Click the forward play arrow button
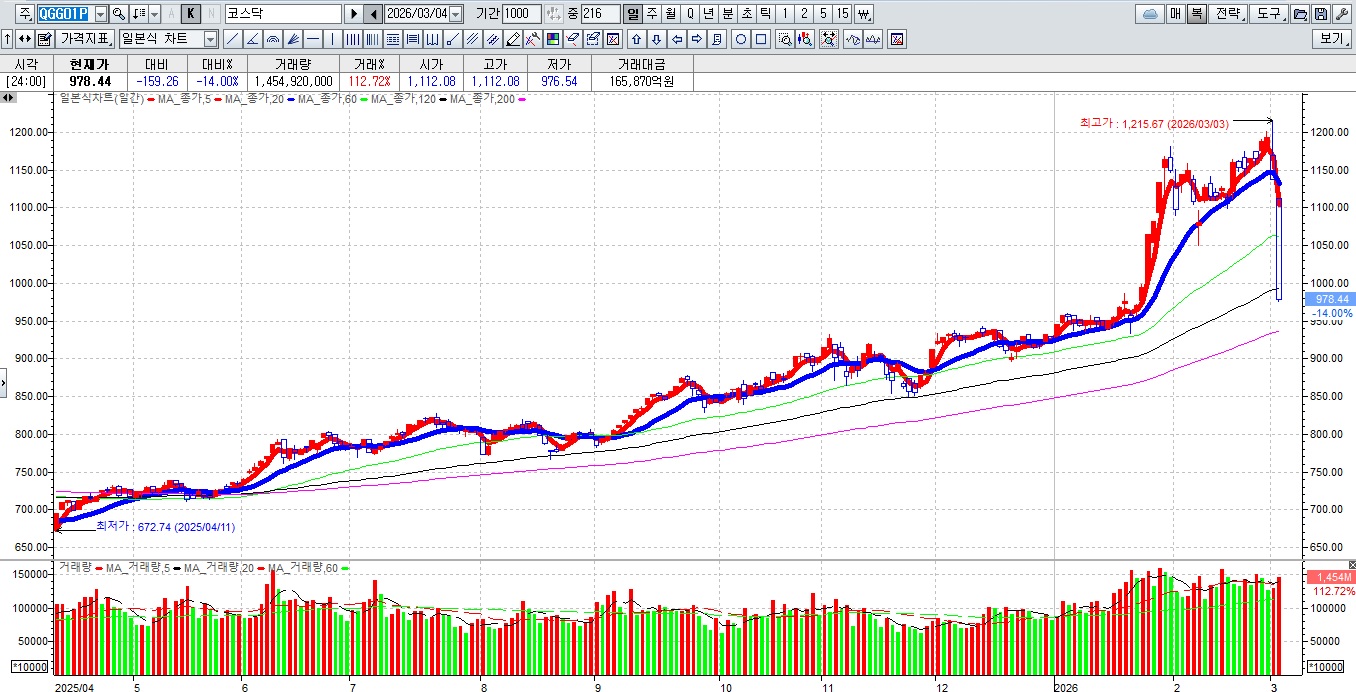The height and width of the screenshot is (692, 1356). 353,14
